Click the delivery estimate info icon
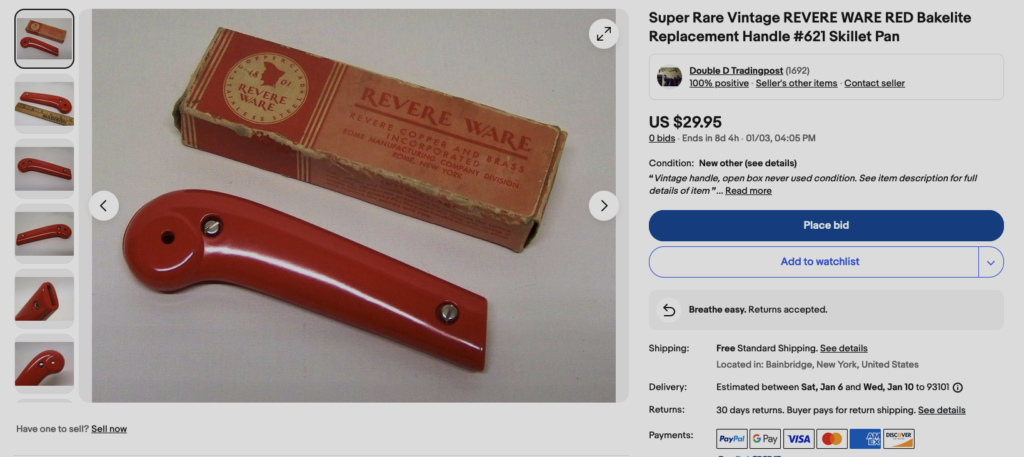The image size is (1024, 457). [x=957, y=387]
